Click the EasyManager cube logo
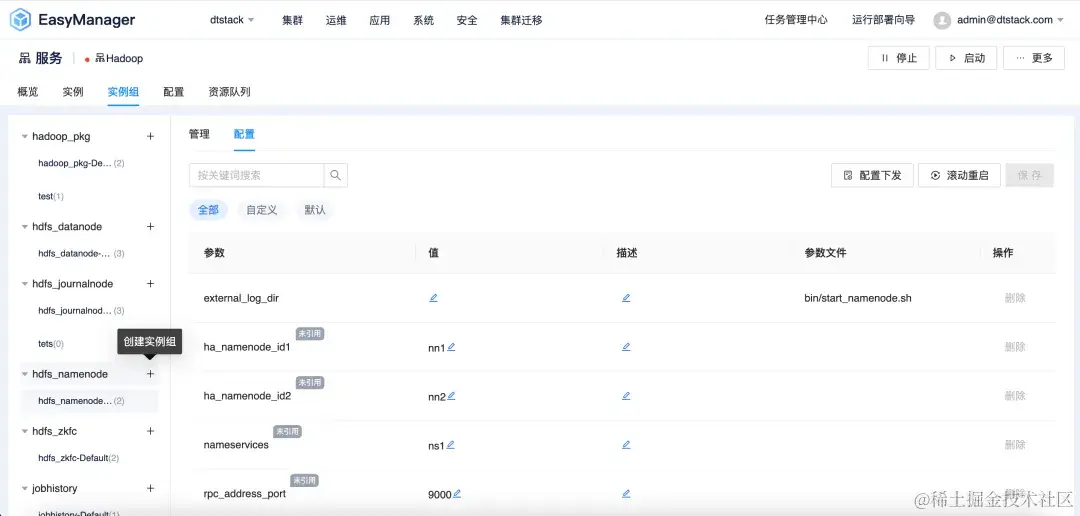1080x516 pixels. [x=20, y=20]
